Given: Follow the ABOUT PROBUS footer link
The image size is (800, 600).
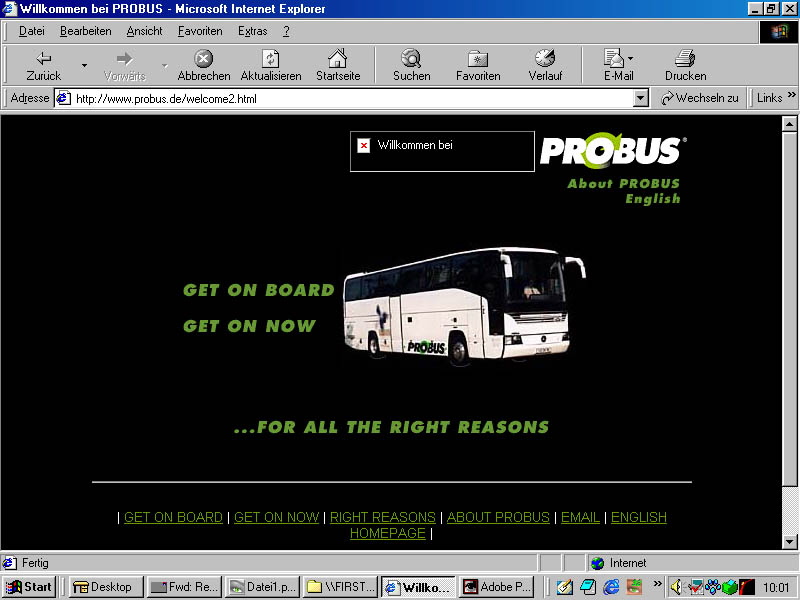Looking at the screenshot, I should (x=498, y=517).
